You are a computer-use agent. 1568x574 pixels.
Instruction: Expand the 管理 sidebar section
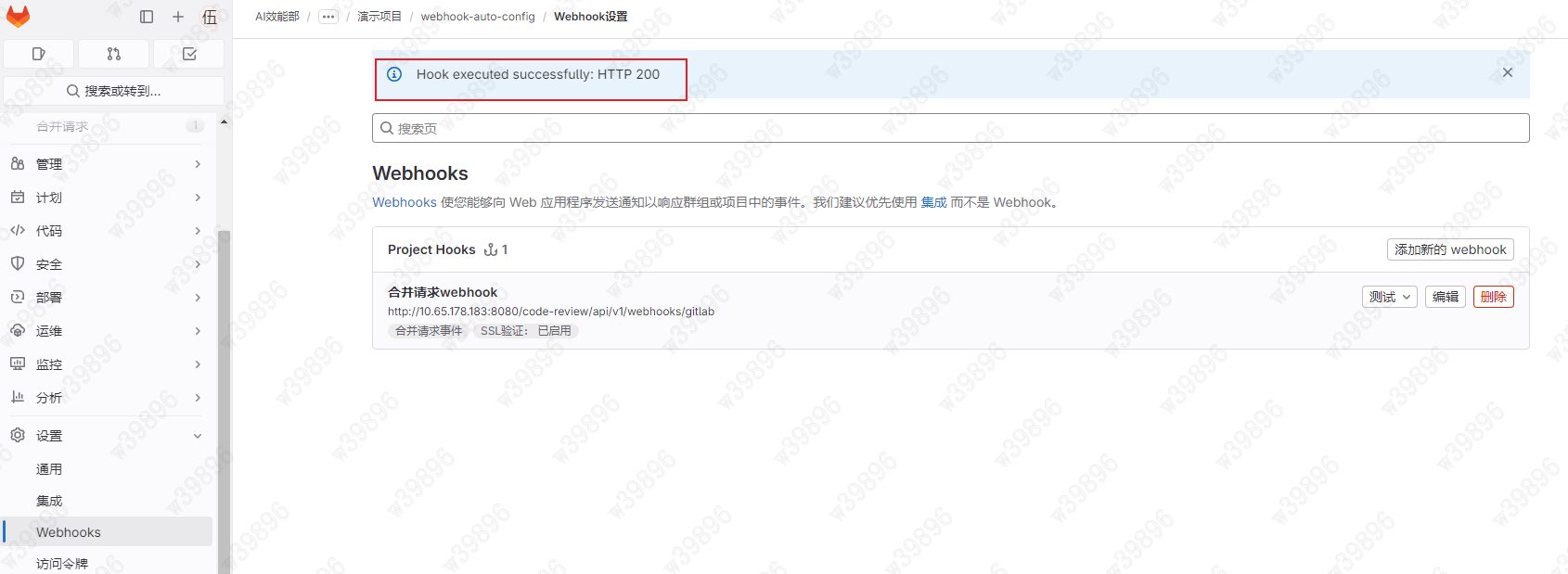(107, 164)
